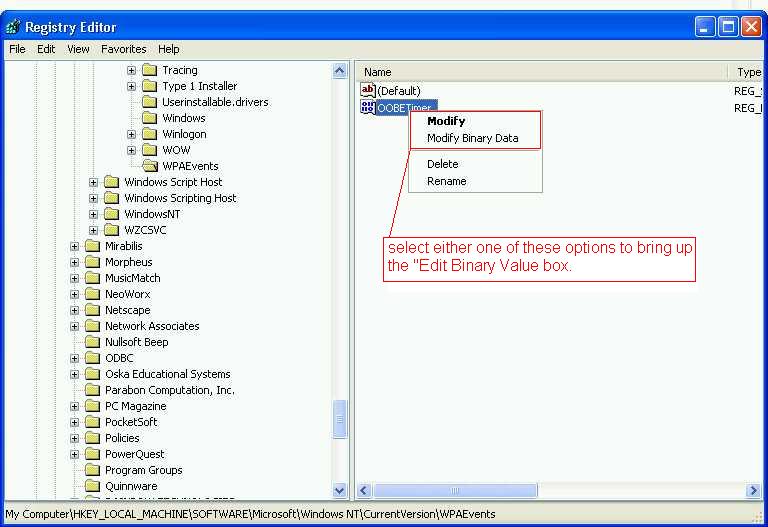Screen dimensions: 768x527
Task: Click the Quinnware folder icon
Action: point(93,486)
